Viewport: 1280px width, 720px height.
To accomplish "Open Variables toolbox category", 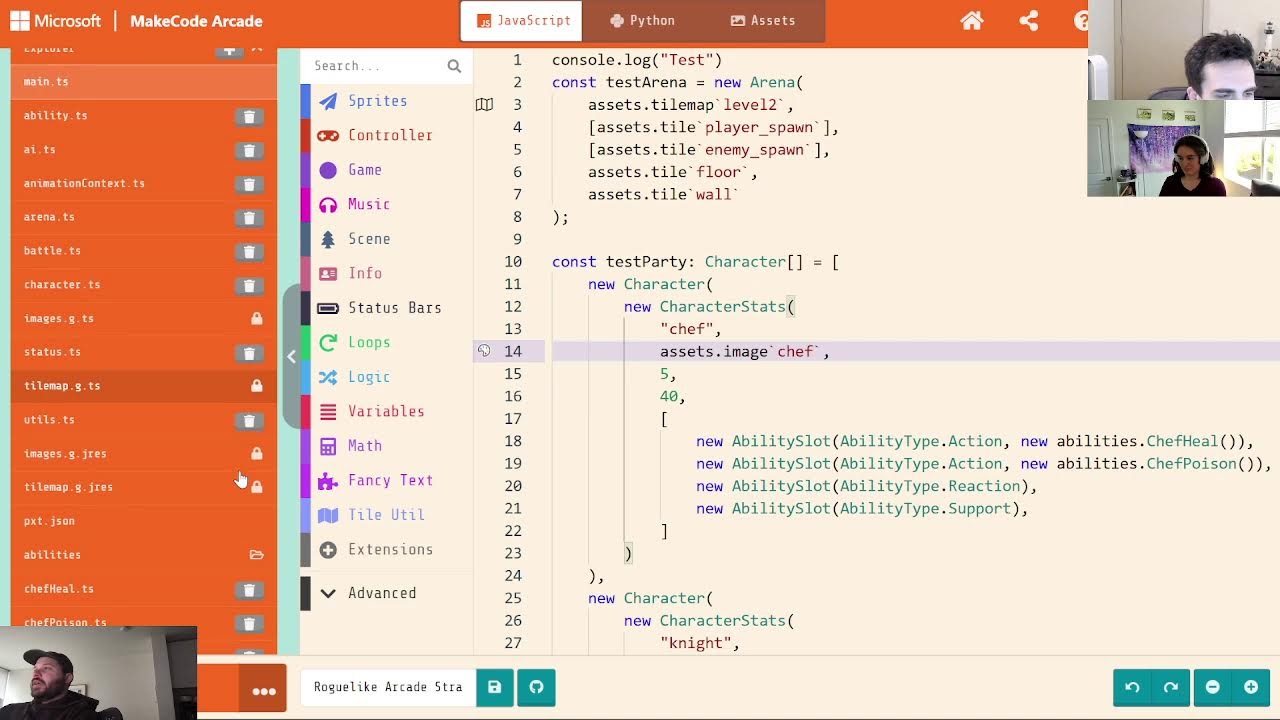I will (386, 411).
